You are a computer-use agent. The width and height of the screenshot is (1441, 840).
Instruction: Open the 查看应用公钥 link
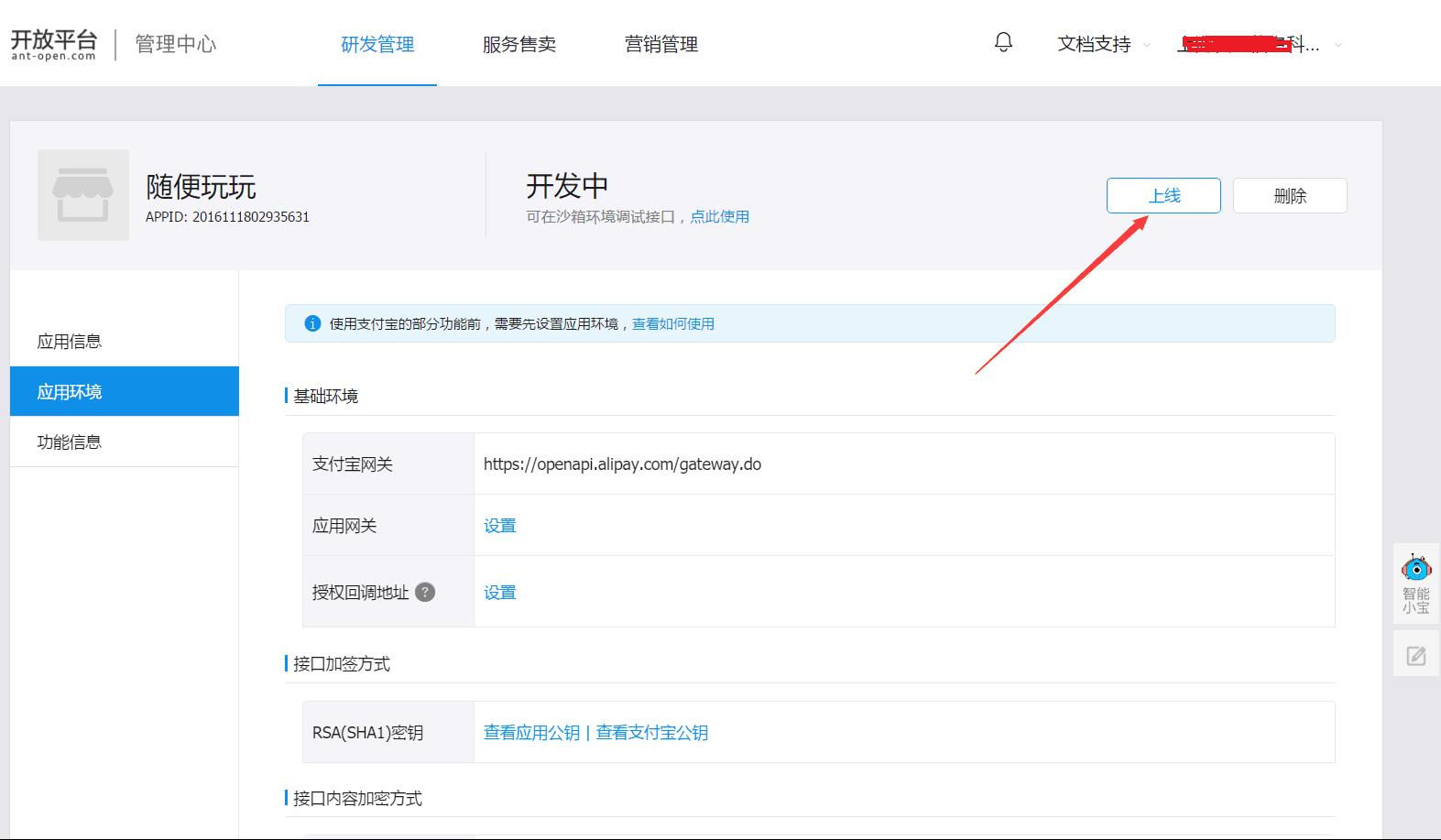[x=531, y=732]
